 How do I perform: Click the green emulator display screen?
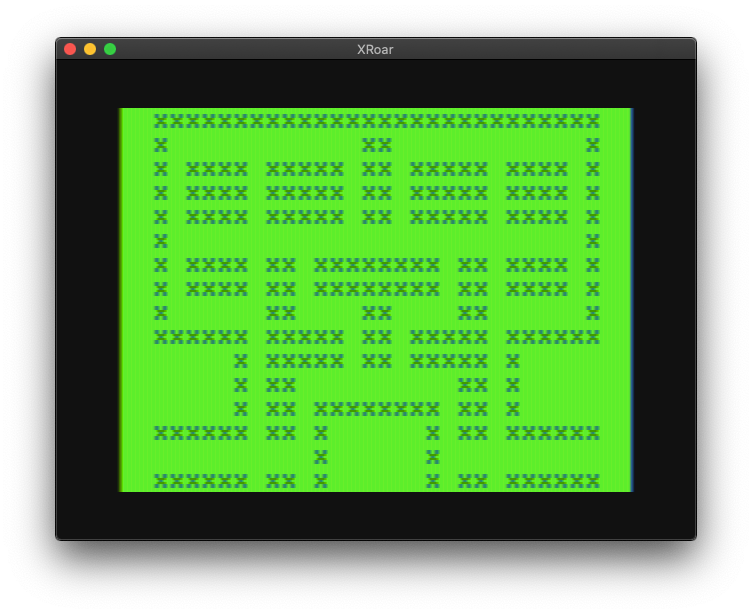click(376, 300)
